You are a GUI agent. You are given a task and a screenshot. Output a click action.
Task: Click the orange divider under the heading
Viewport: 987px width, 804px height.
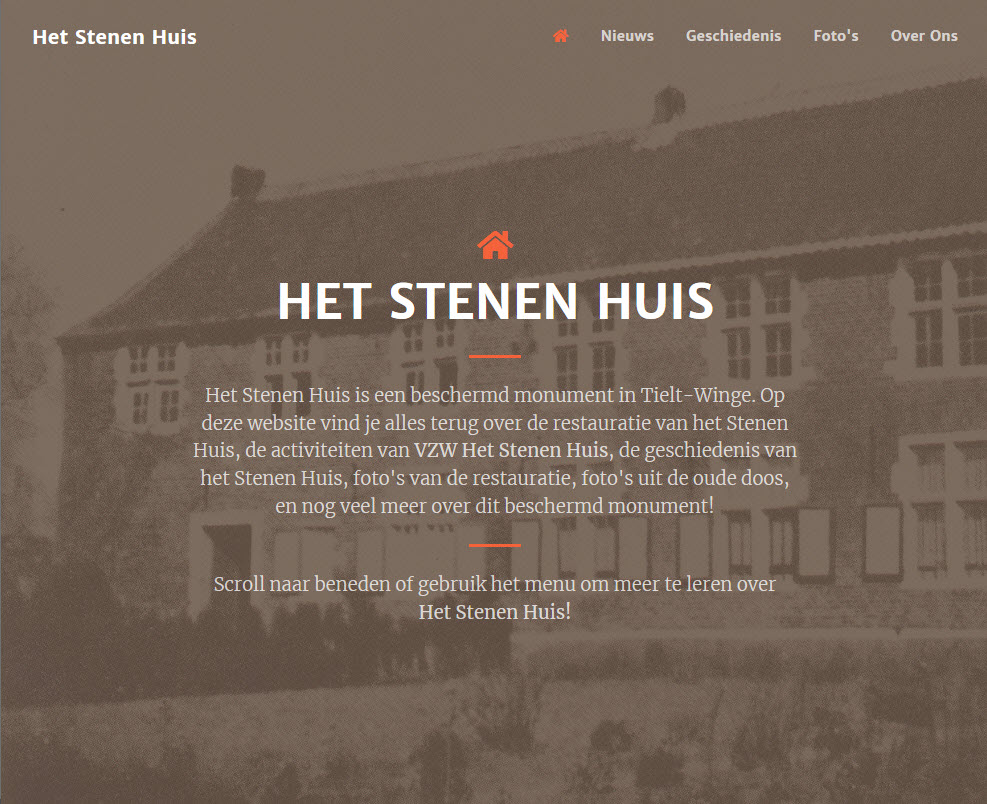tap(495, 356)
